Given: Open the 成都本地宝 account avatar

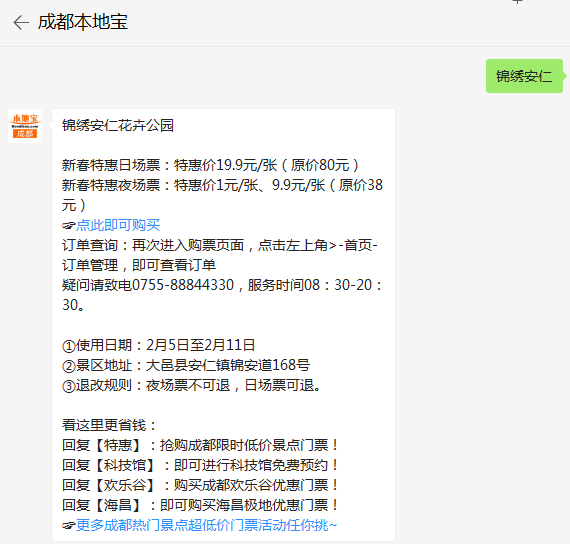Looking at the screenshot, I should click(25, 126).
